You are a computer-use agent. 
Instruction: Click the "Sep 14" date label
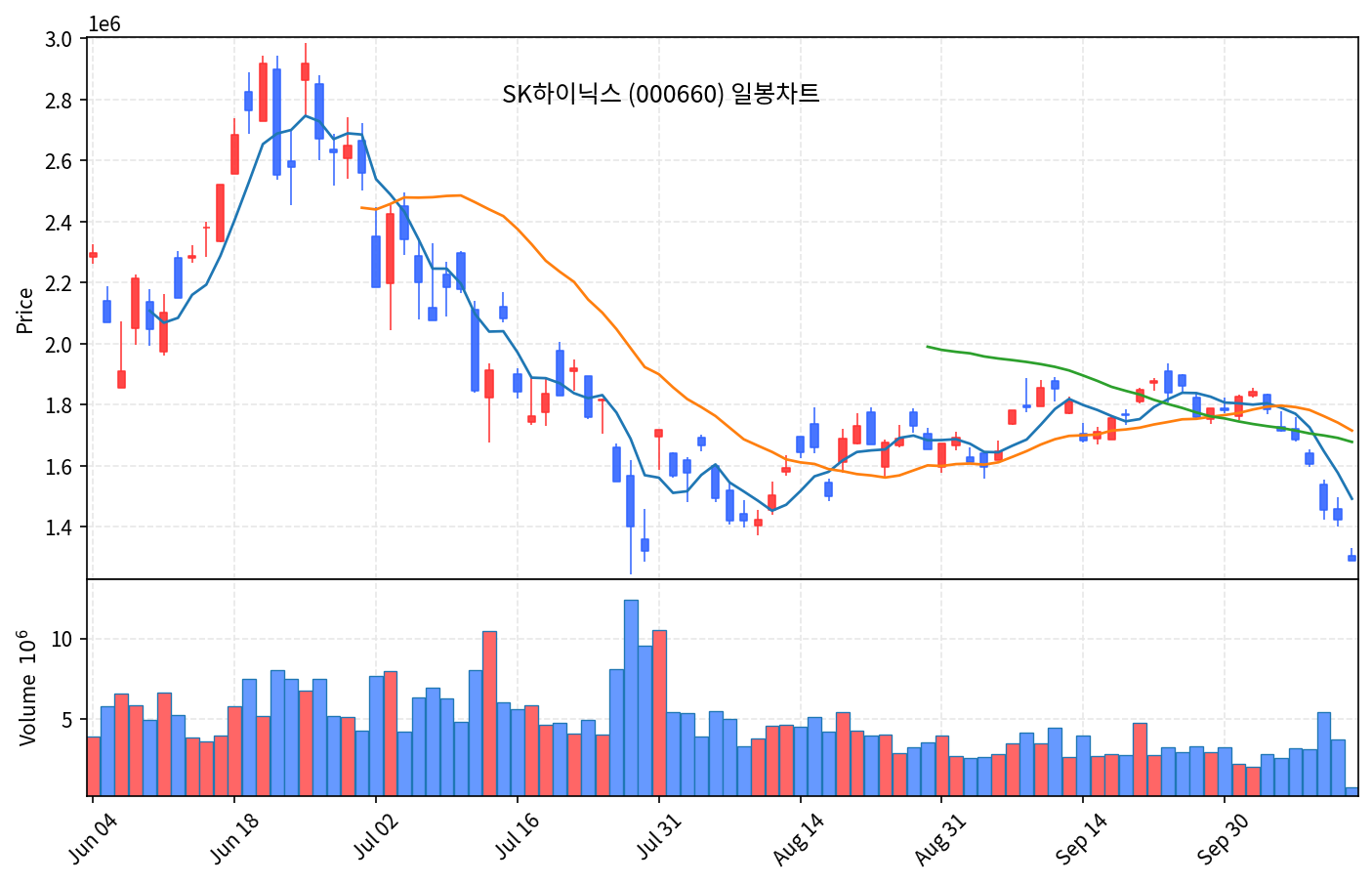pos(1082,839)
